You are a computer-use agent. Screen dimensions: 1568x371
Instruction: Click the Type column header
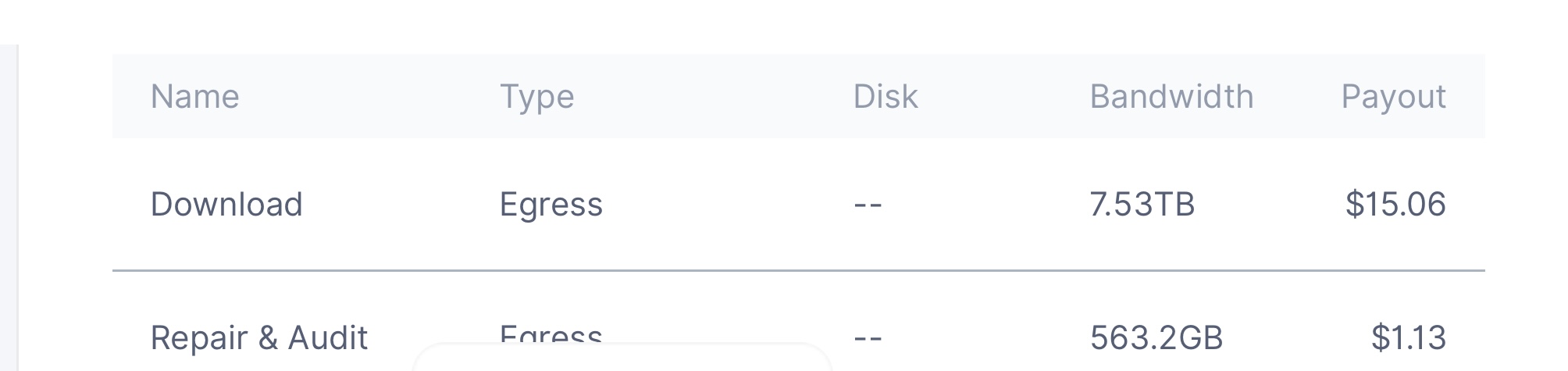(x=536, y=98)
